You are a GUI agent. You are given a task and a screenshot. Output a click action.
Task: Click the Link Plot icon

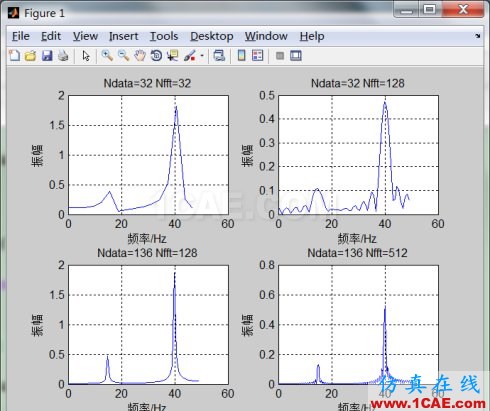[x=219, y=56]
